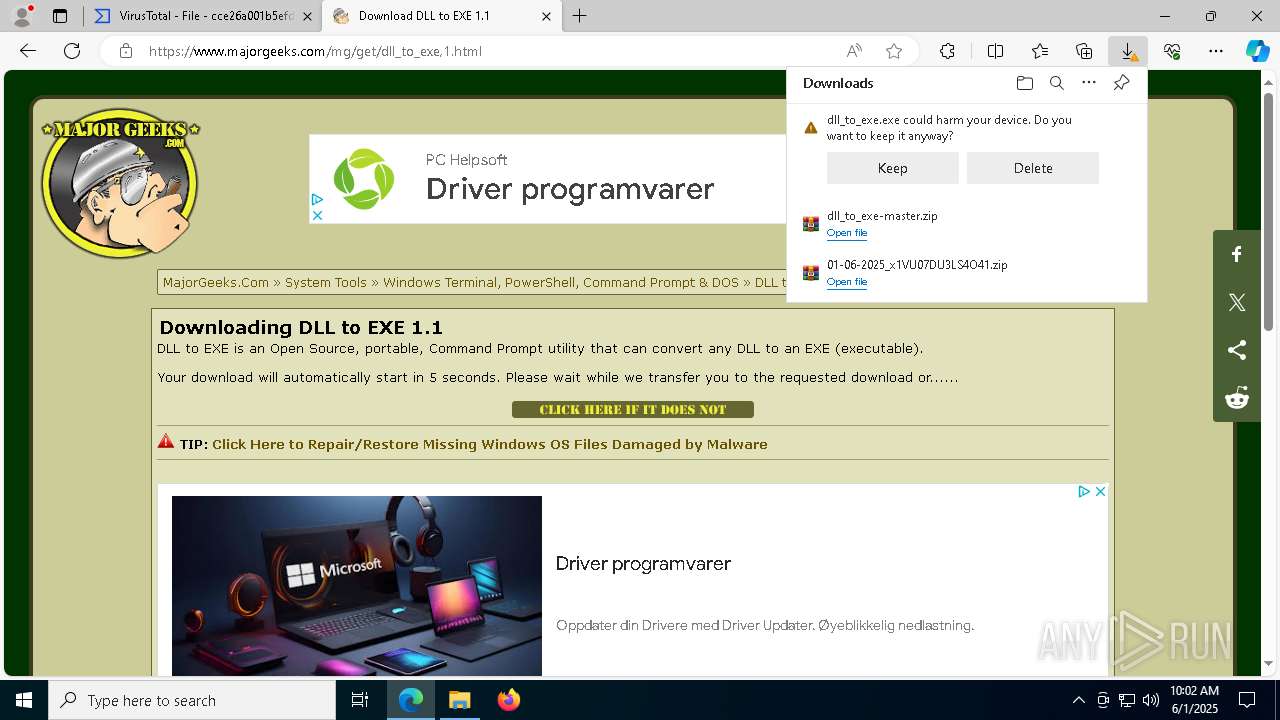Open Browser essentials icon
The image size is (1280, 720).
[1172, 51]
